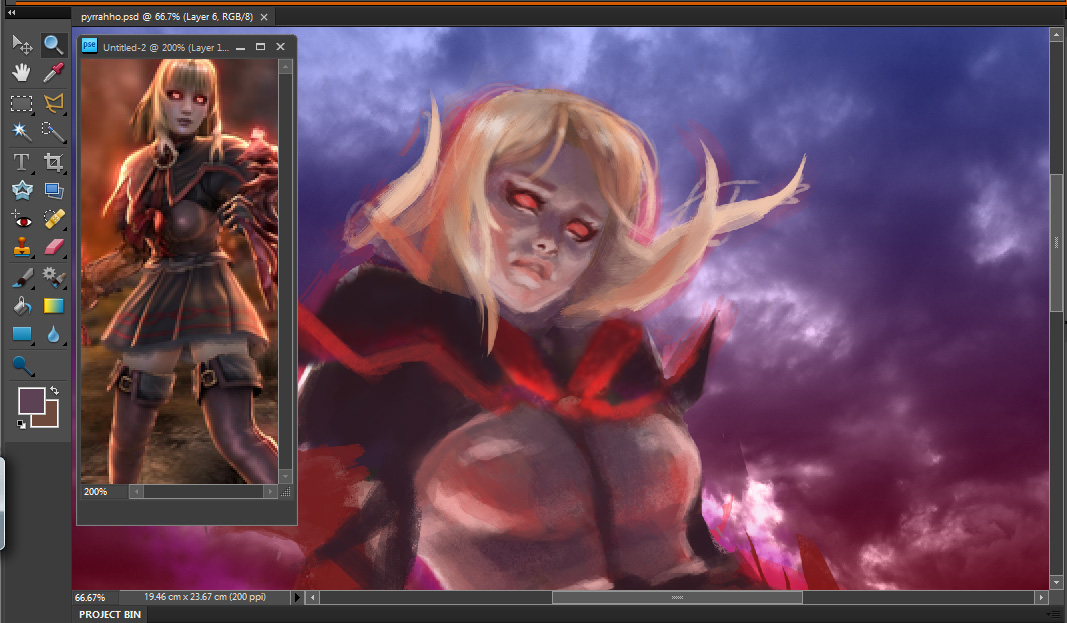Choose the Magnetic Lasso tool

pyautogui.click(x=54, y=103)
